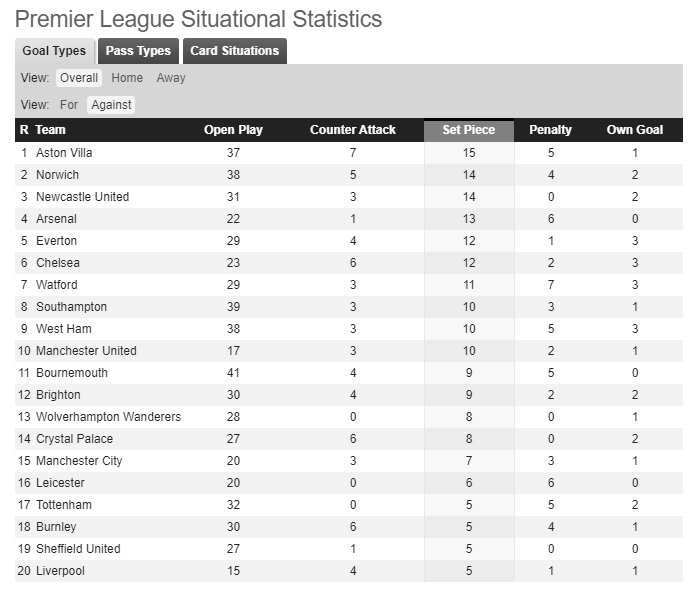Open the Sheffield United team page

point(78,549)
